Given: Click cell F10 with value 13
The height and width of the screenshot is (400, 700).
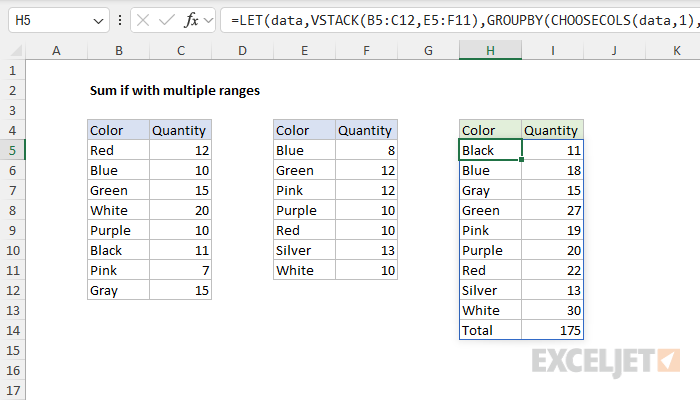Looking at the screenshot, I should click(x=366, y=250).
